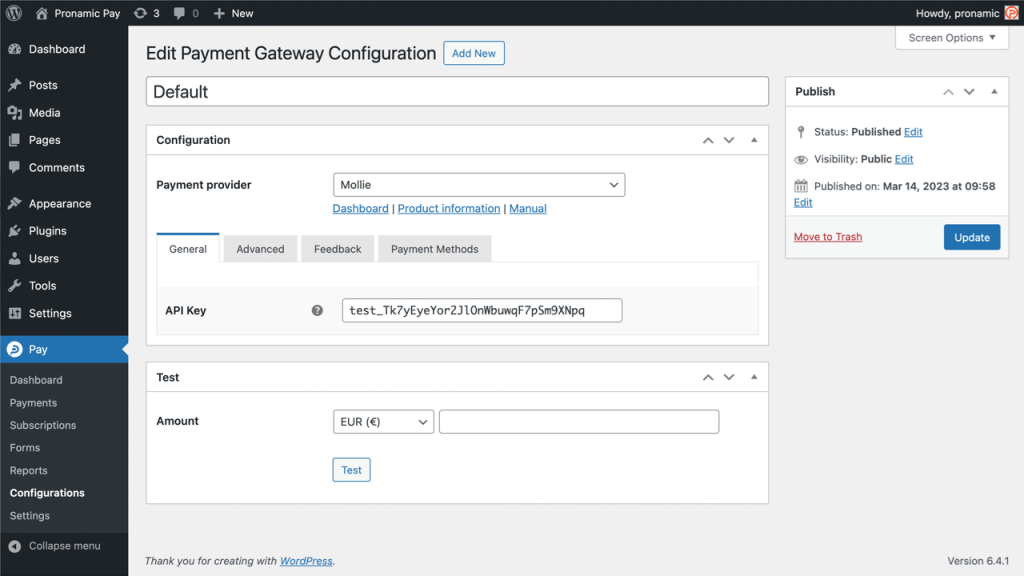
Task: Edit the Public visibility
Action: [904, 159]
